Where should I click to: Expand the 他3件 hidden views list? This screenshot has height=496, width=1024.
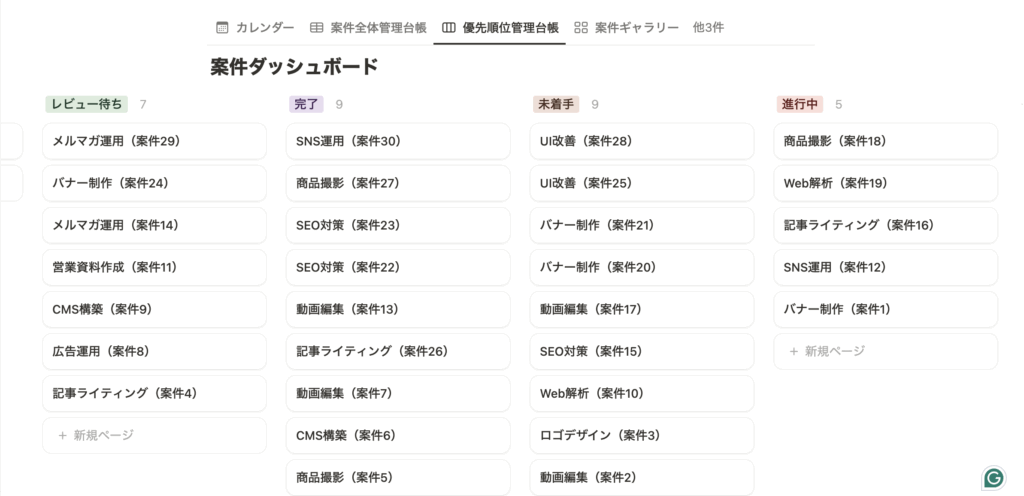point(708,27)
